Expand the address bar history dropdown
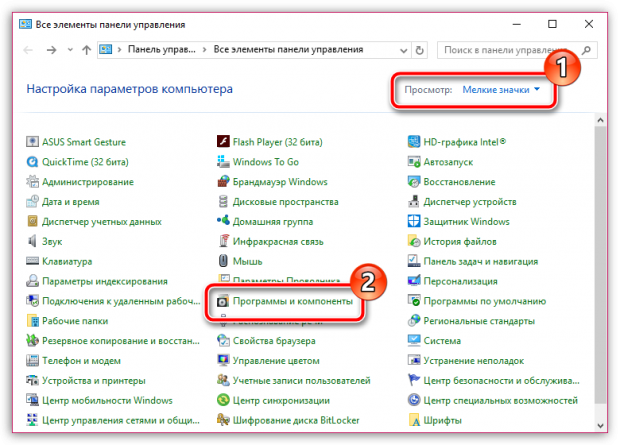The image size is (620, 445). (403, 50)
